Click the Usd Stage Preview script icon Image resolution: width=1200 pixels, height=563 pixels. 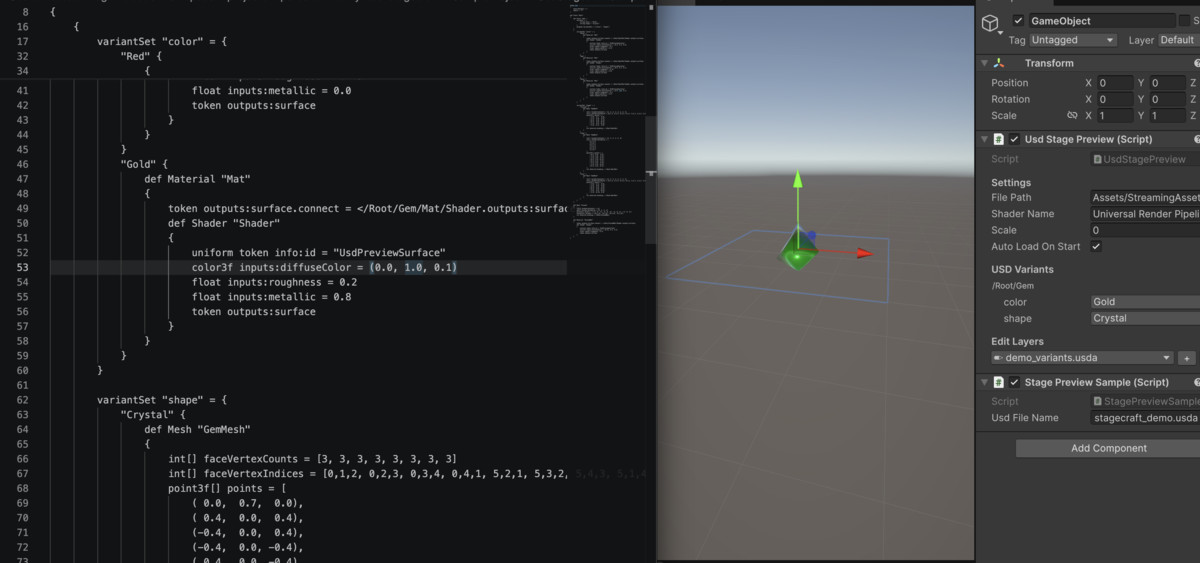999,139
